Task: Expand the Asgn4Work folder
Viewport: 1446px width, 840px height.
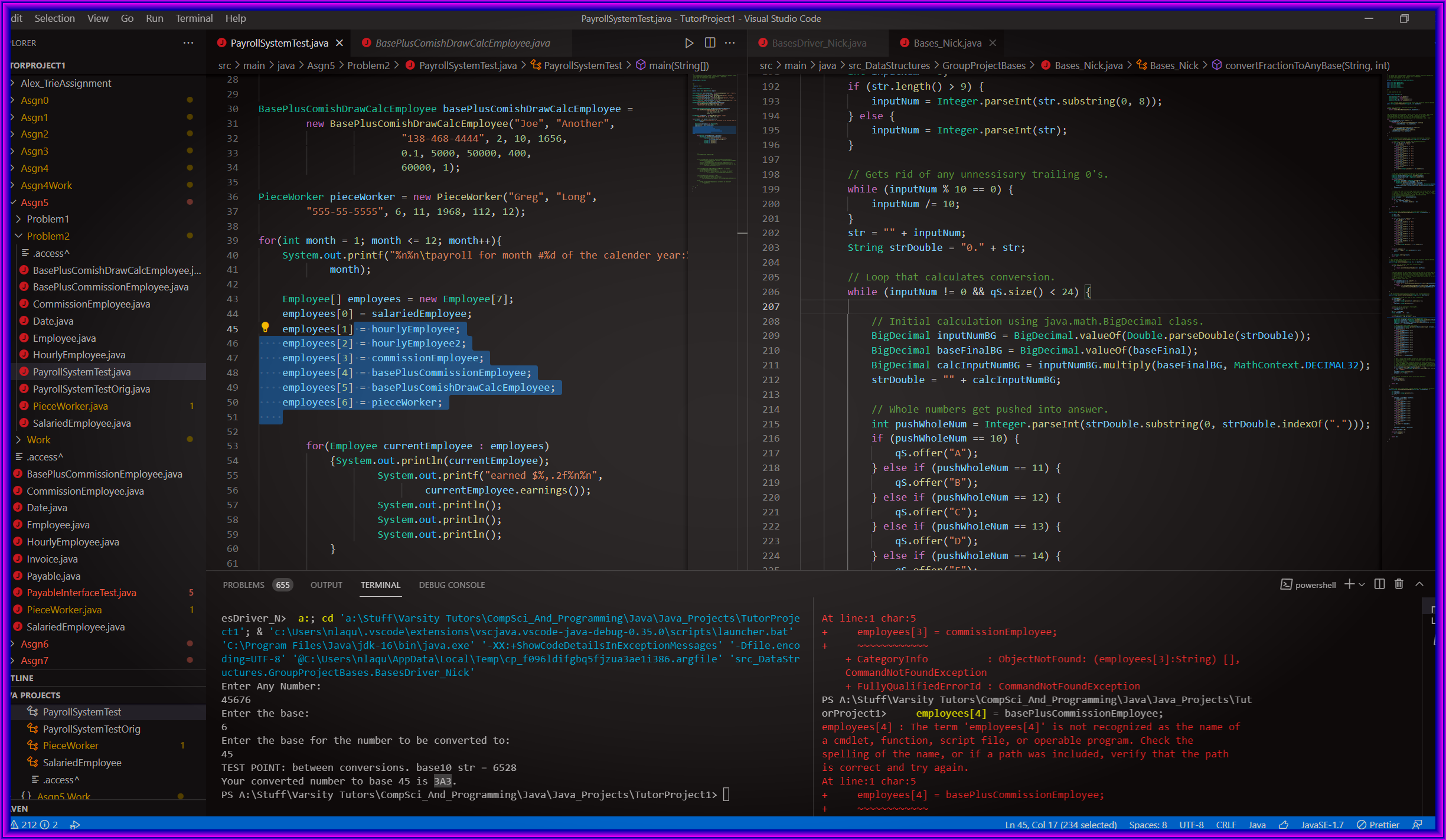Action: 46,185
